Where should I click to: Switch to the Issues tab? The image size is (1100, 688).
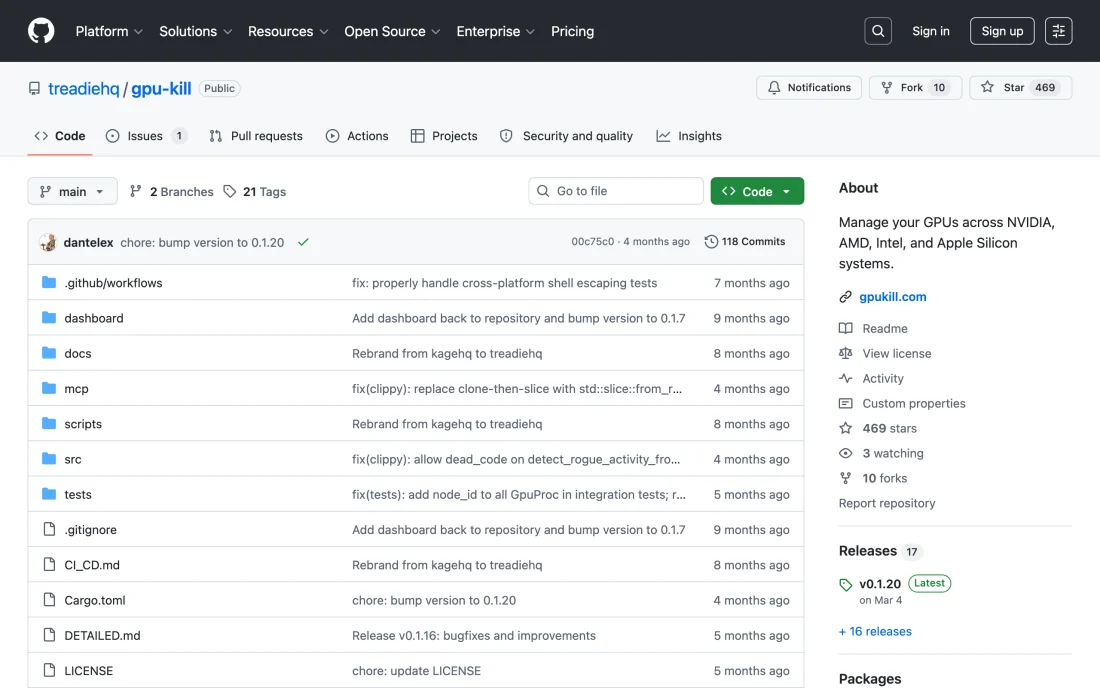146,136
